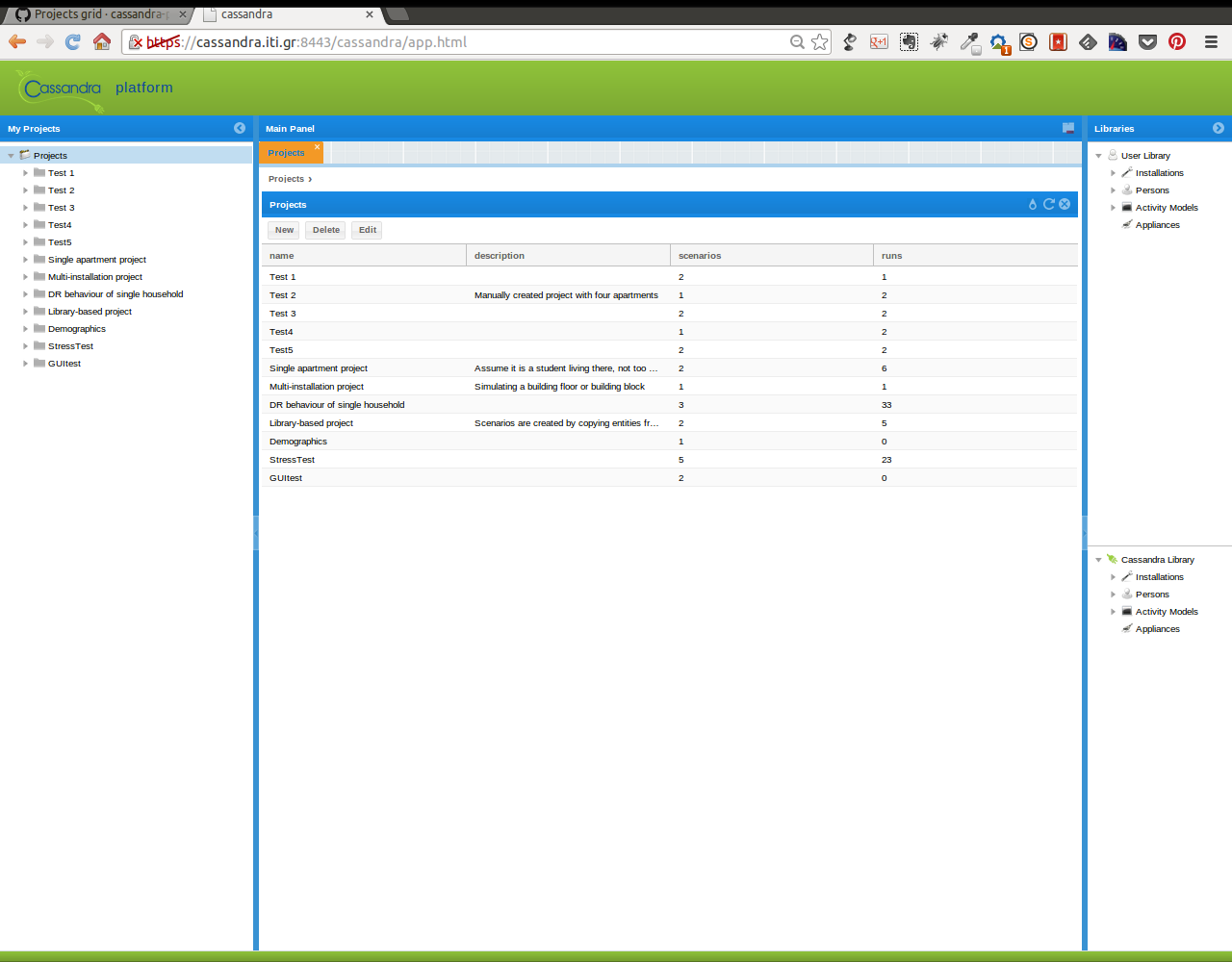Collapse the Projects root tree node
The height and width of the screenshot is (962, 1232).
[11, 156]
